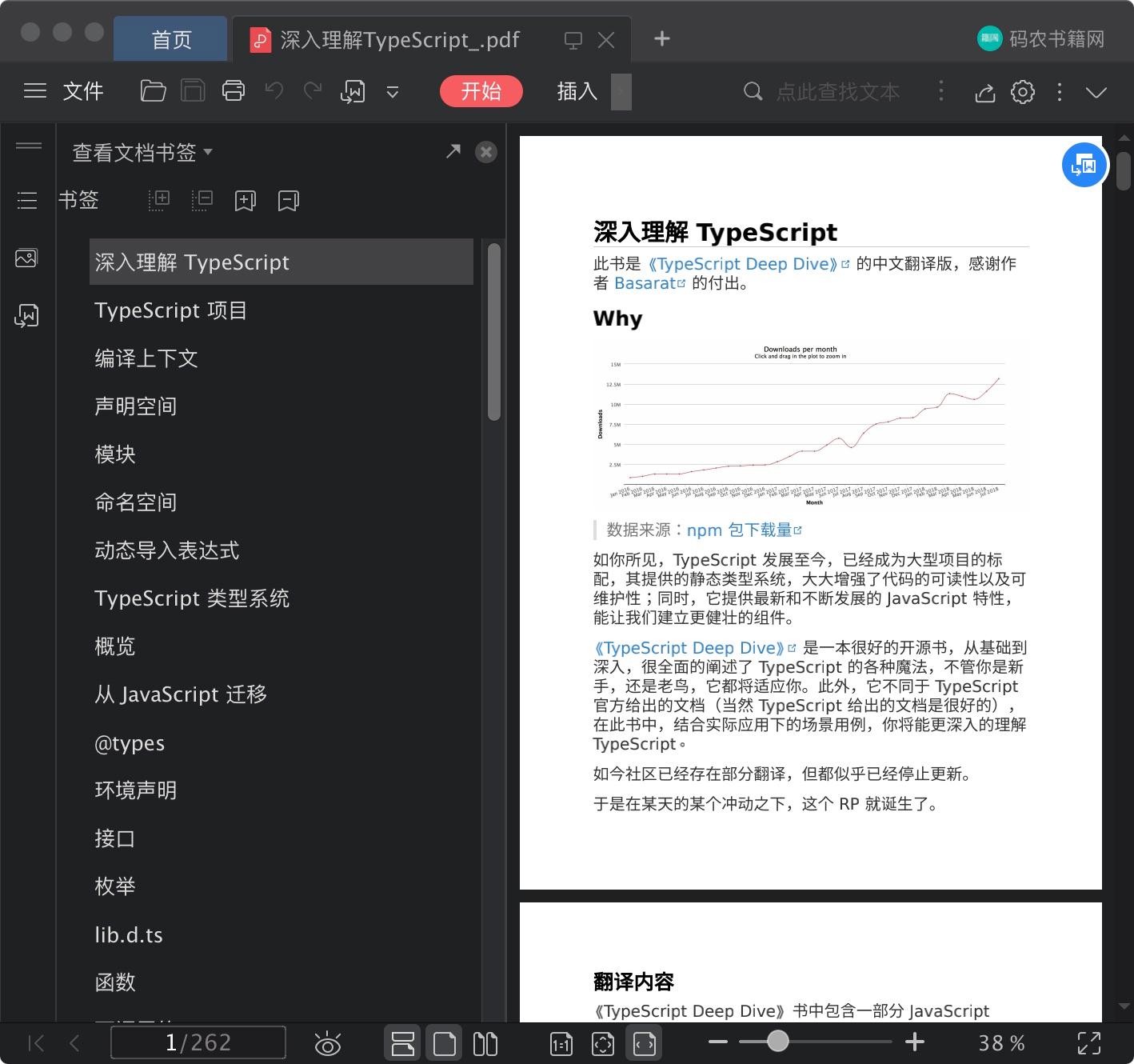
Task: Switch to the 首页 tab
Action: click(171, 39)
